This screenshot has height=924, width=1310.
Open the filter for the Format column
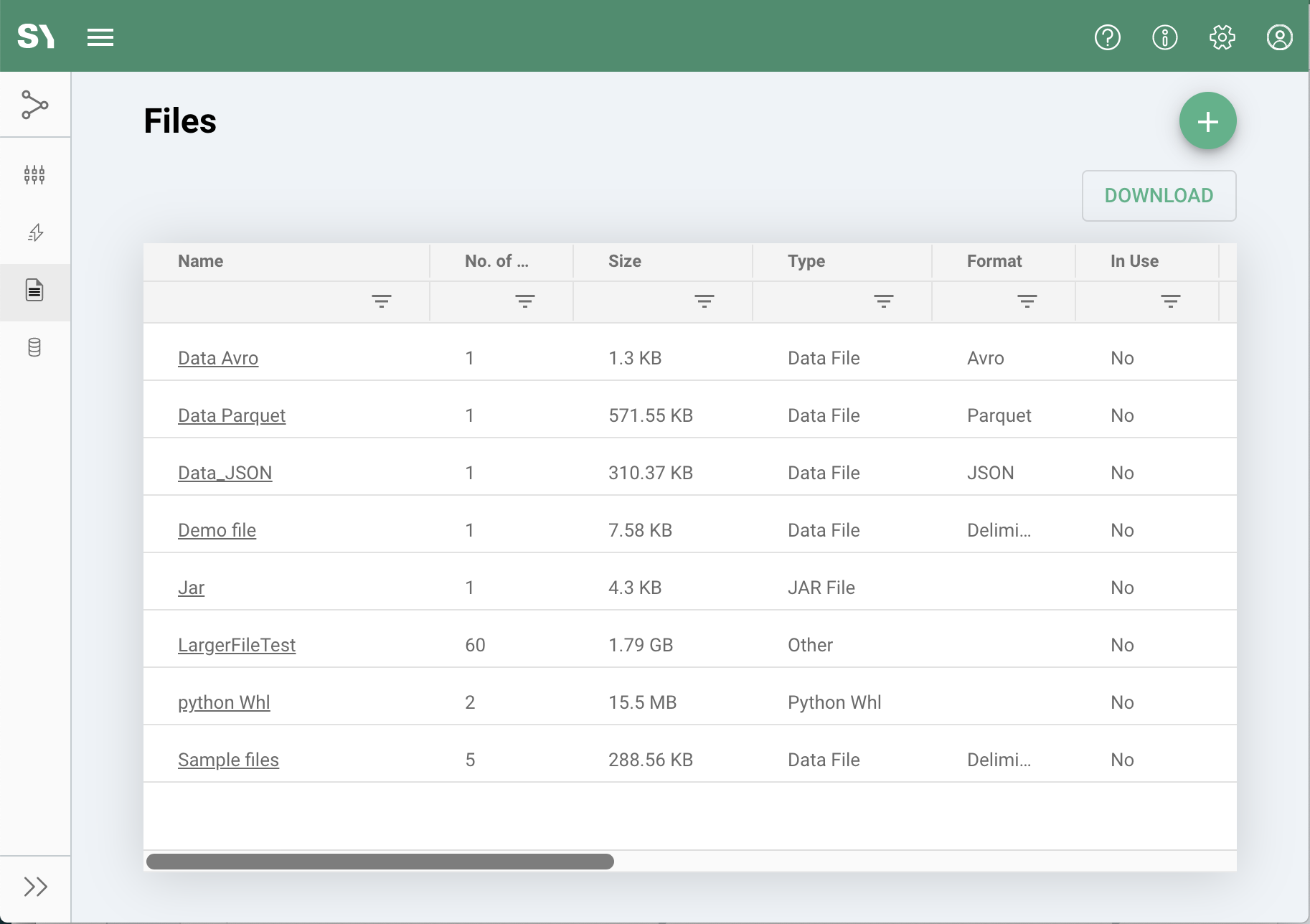click(1027, 301)
